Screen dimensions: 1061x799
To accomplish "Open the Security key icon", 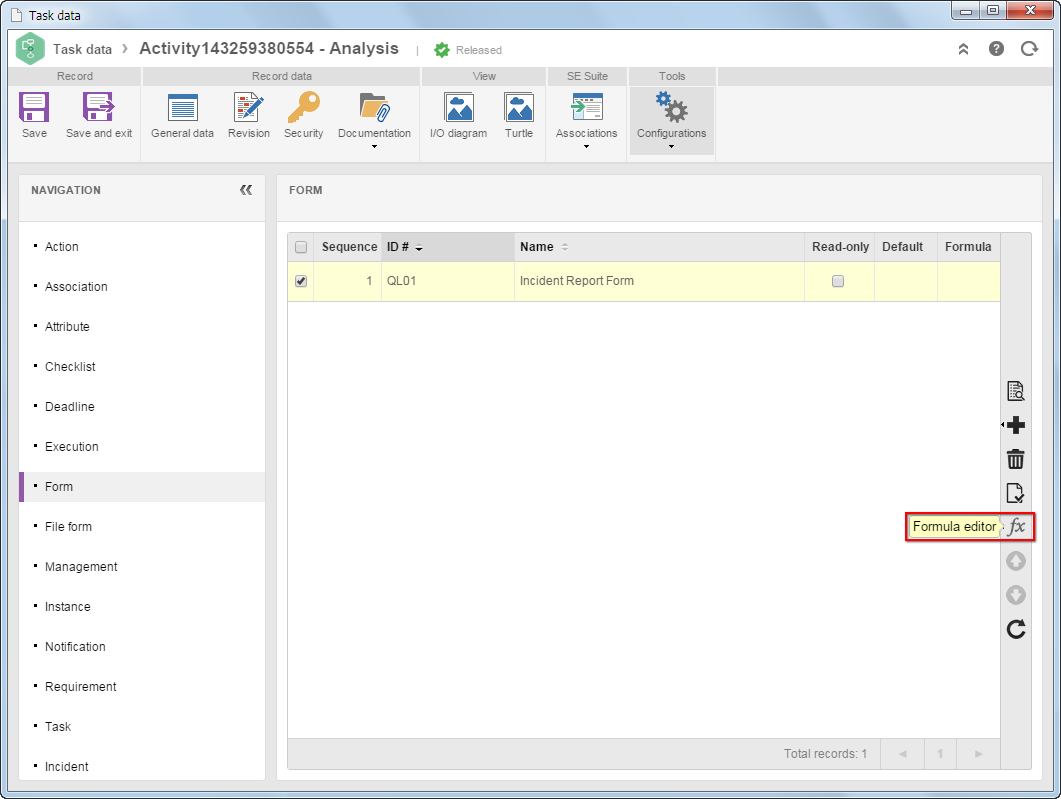I will coord(303,116).
